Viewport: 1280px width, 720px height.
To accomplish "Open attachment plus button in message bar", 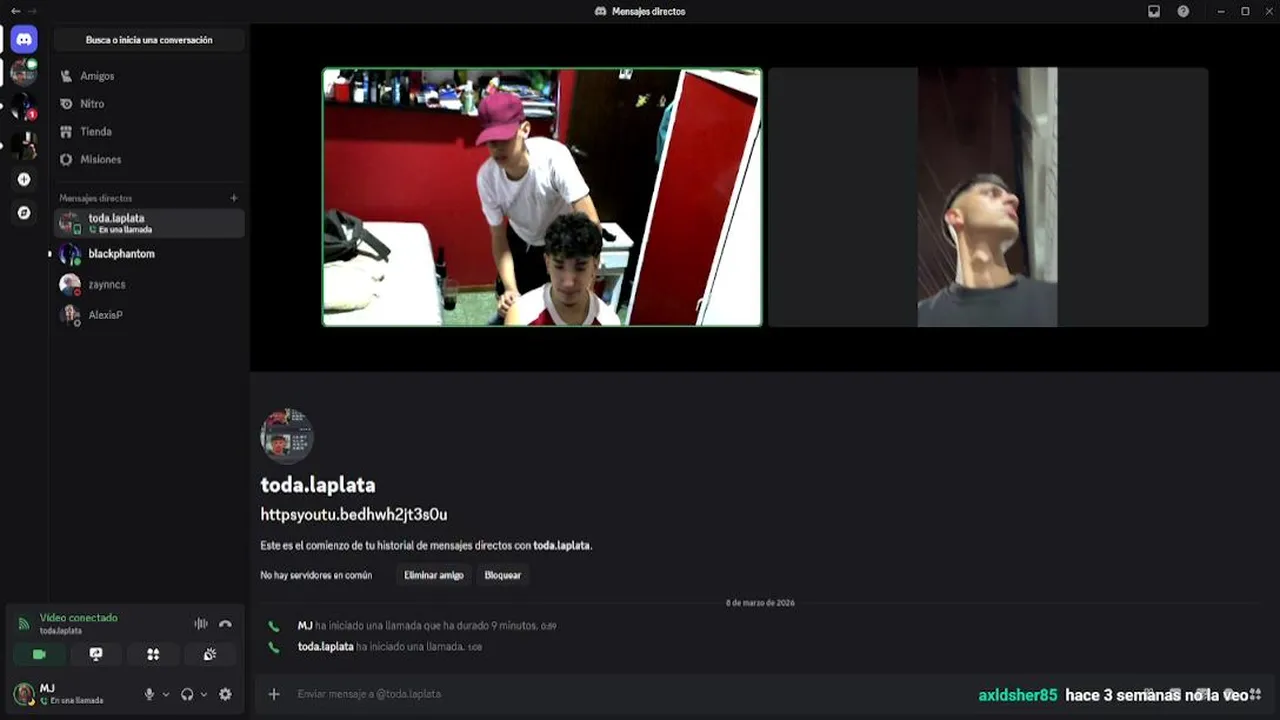I will [x=274, y=694].
